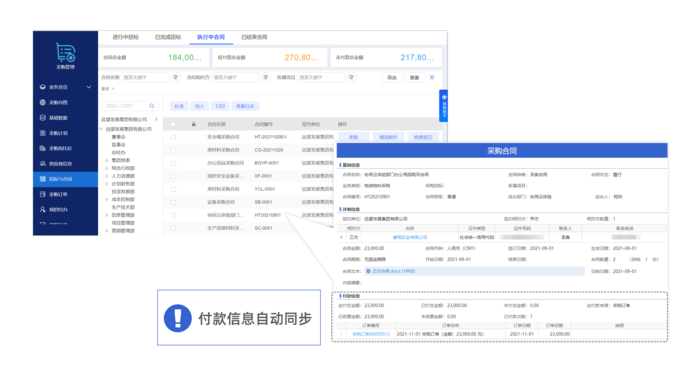700x391 pixels.
Task: Click the double-chevron icon beside the 重置 button
Action: tap(432, 77)
